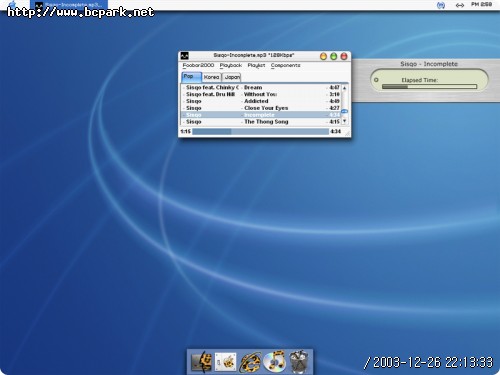
Task: Maximize foobar2000 with the green button
Action: (333, 56)
